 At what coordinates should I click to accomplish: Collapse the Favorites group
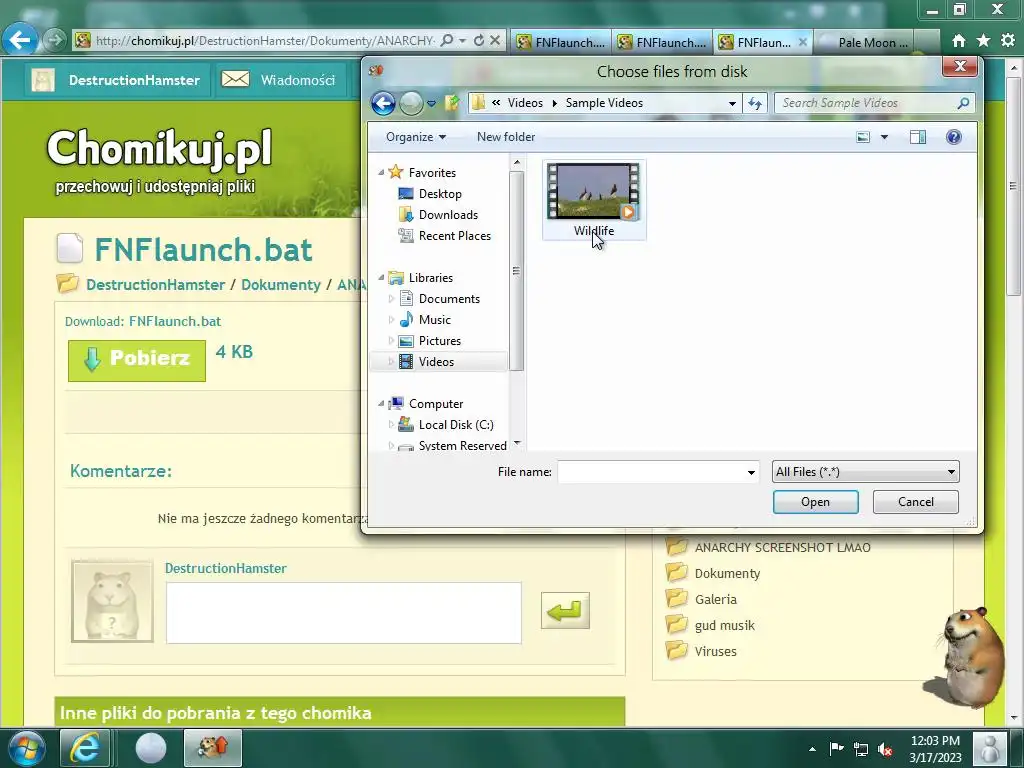coord(381,172)
